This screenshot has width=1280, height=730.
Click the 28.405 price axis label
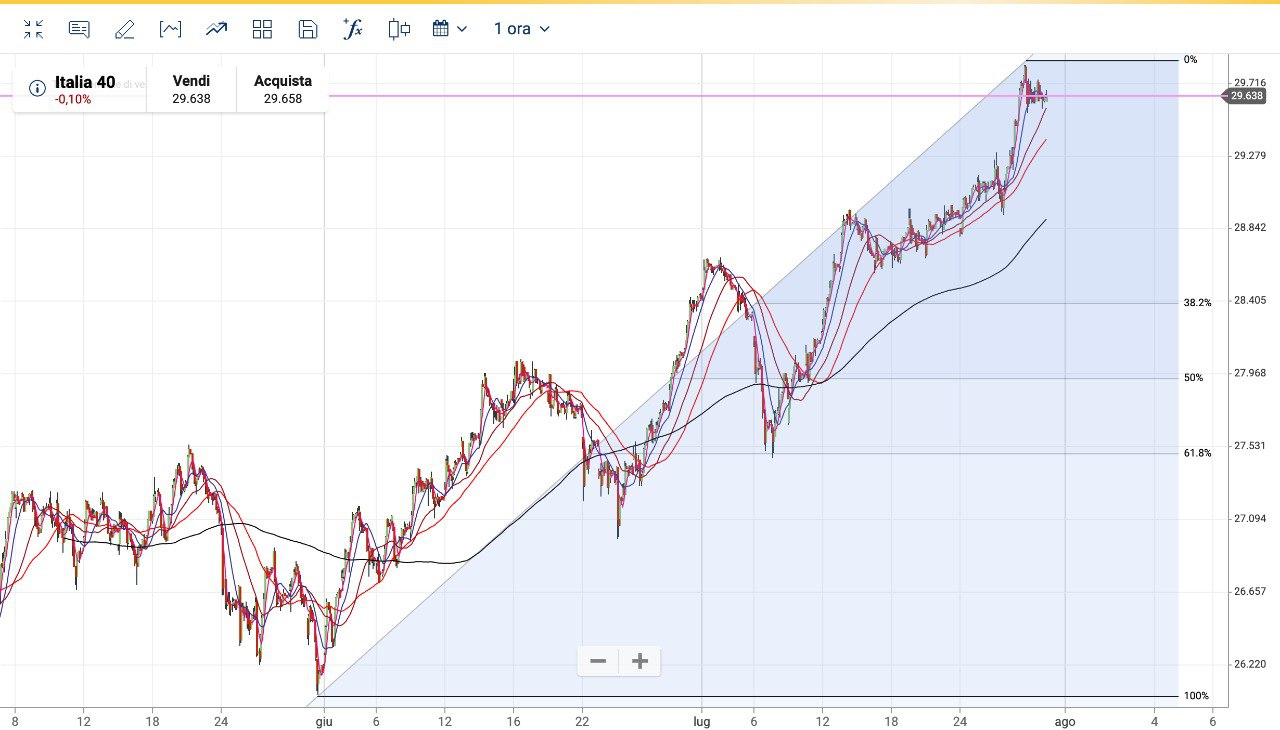1250,300
